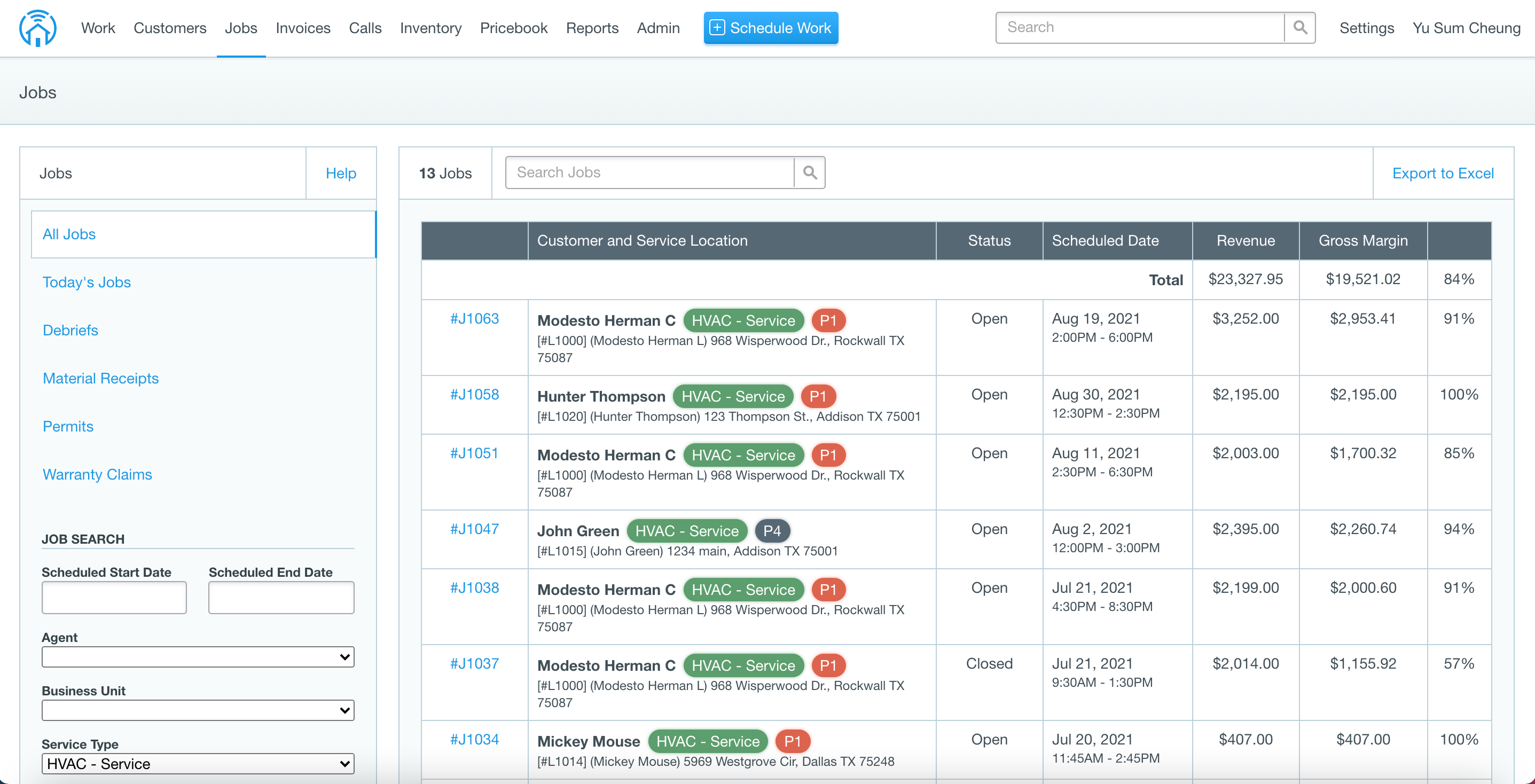Click the Status column header
Viewport: 1535px width, 784px height.
click(x=989, y=241)
